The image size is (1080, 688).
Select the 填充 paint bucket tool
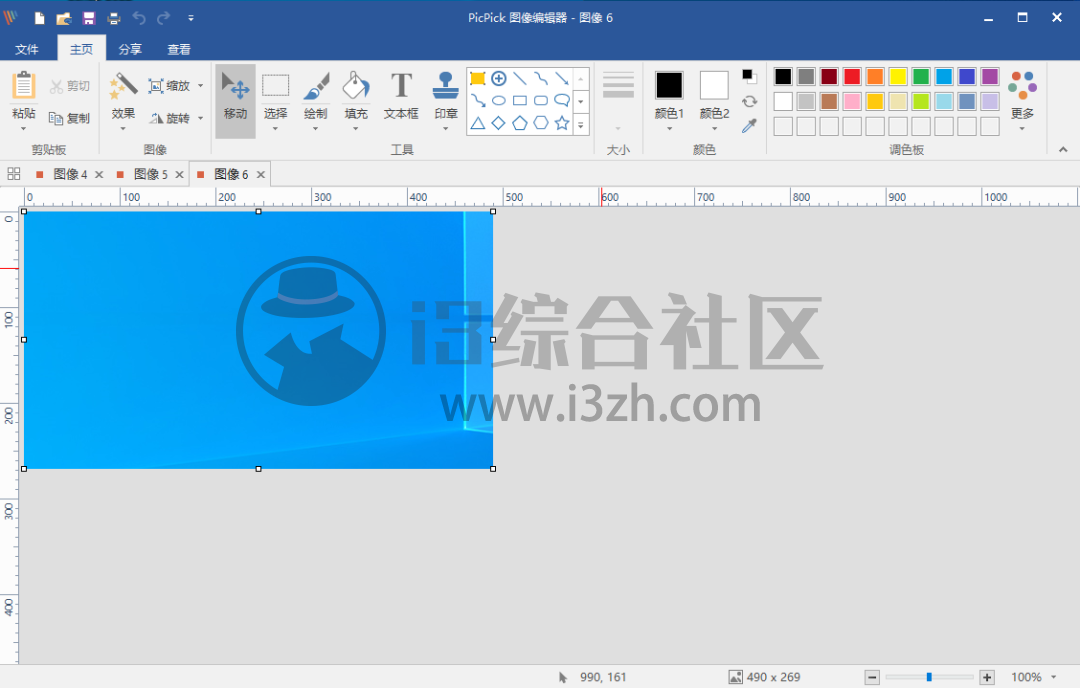click(x=356, y=95)
